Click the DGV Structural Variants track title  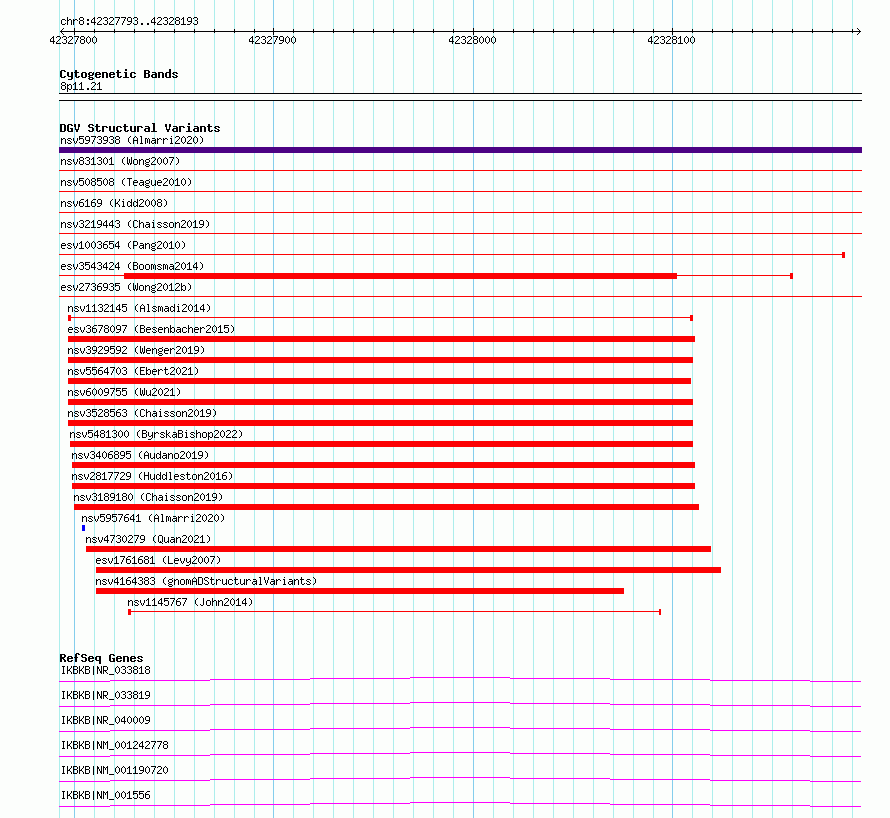(140, 128)
